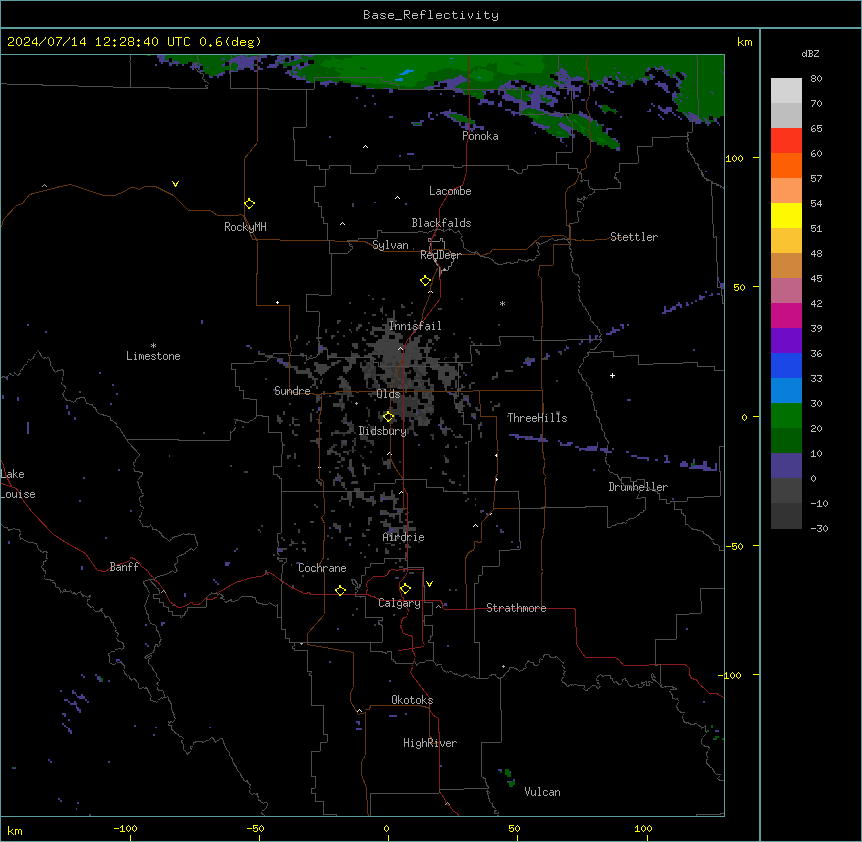Click the Cochrane city label
Image resolution: width=862 pixels, height=842 pixels.
tap(322, 568)
